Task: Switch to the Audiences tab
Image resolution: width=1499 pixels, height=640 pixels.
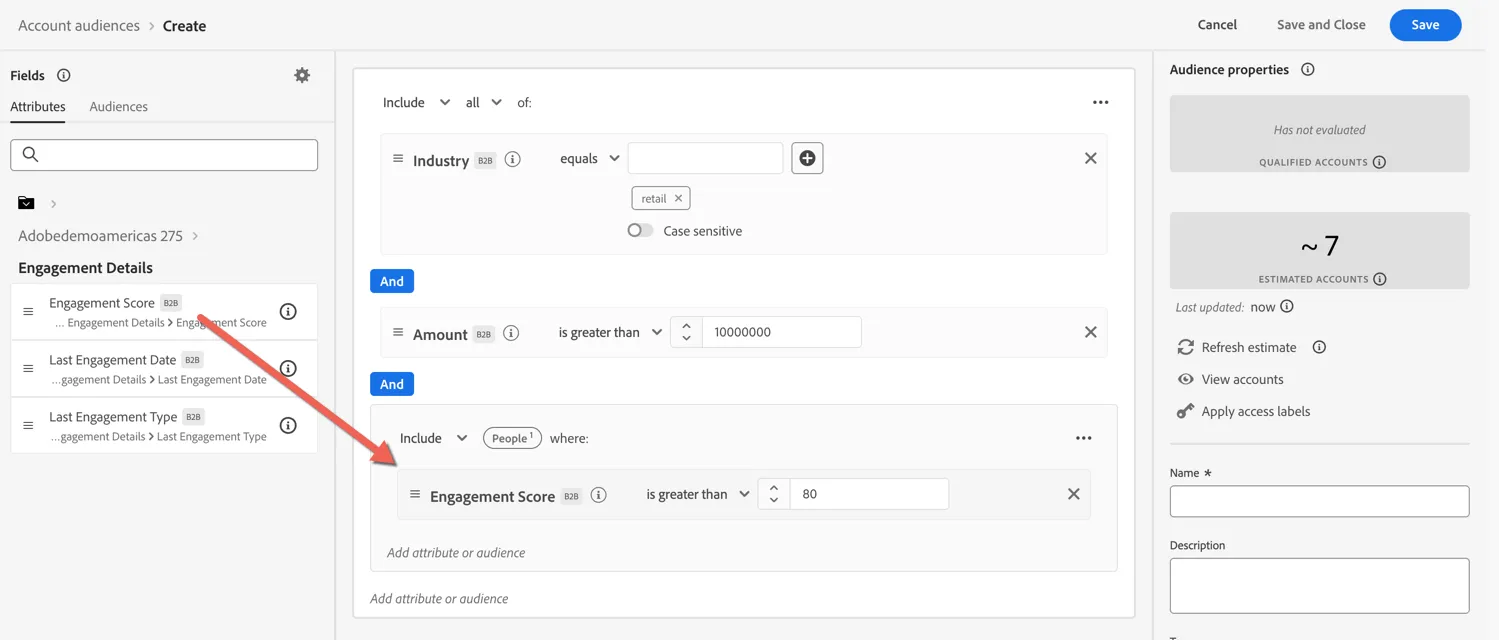Action: tap(118, 106)
